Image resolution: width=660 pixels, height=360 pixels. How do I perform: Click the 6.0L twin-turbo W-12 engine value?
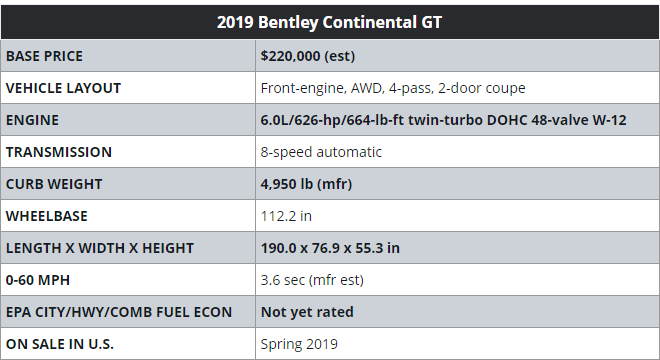[x=443, y=120]
